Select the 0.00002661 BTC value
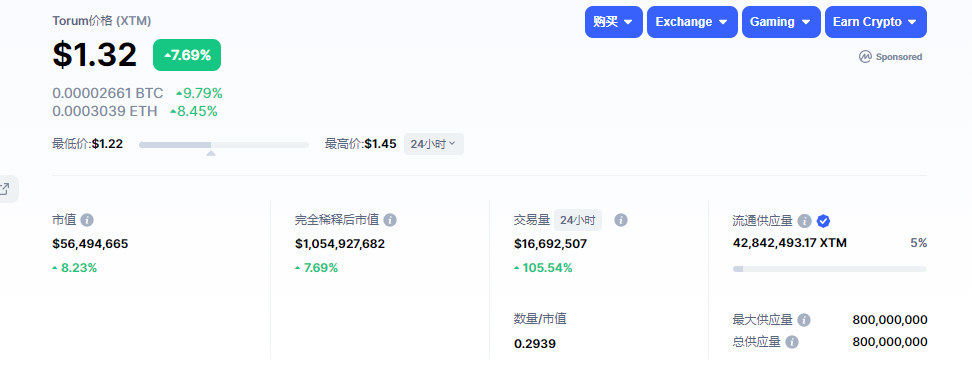The width and height of the screenshot is (972, 373). [108, 94]
